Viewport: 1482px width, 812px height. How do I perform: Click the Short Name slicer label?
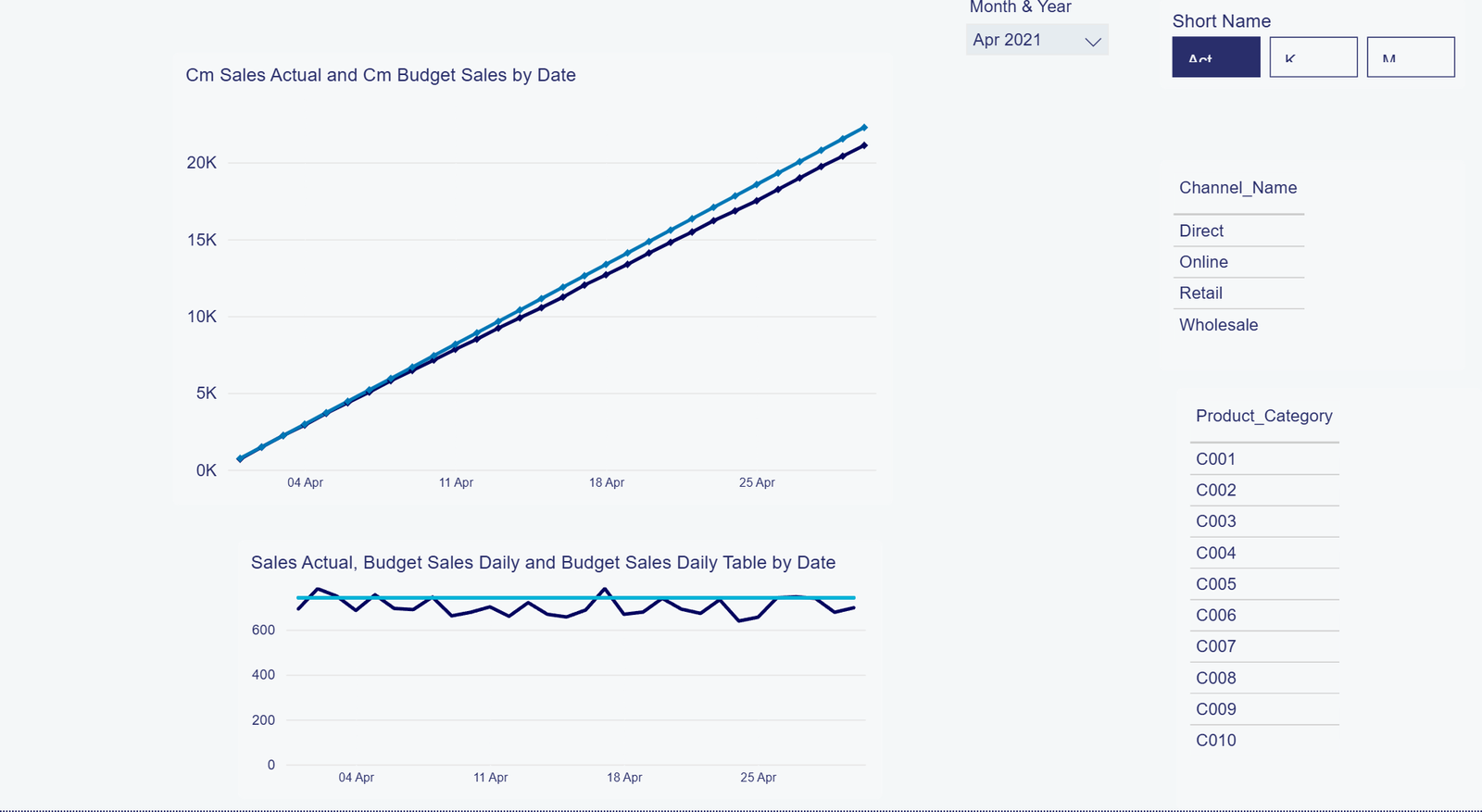click(1221, 21)
